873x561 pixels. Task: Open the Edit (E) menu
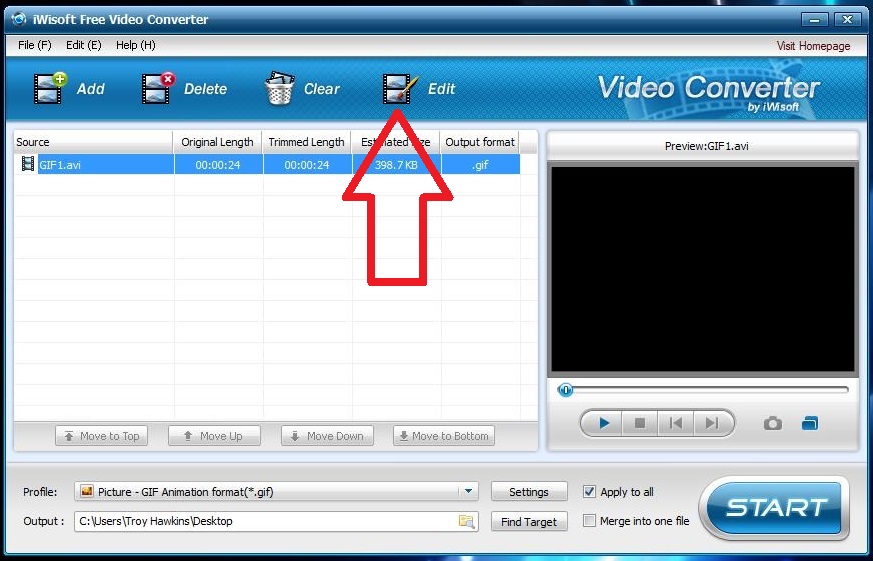pos(84,45)
